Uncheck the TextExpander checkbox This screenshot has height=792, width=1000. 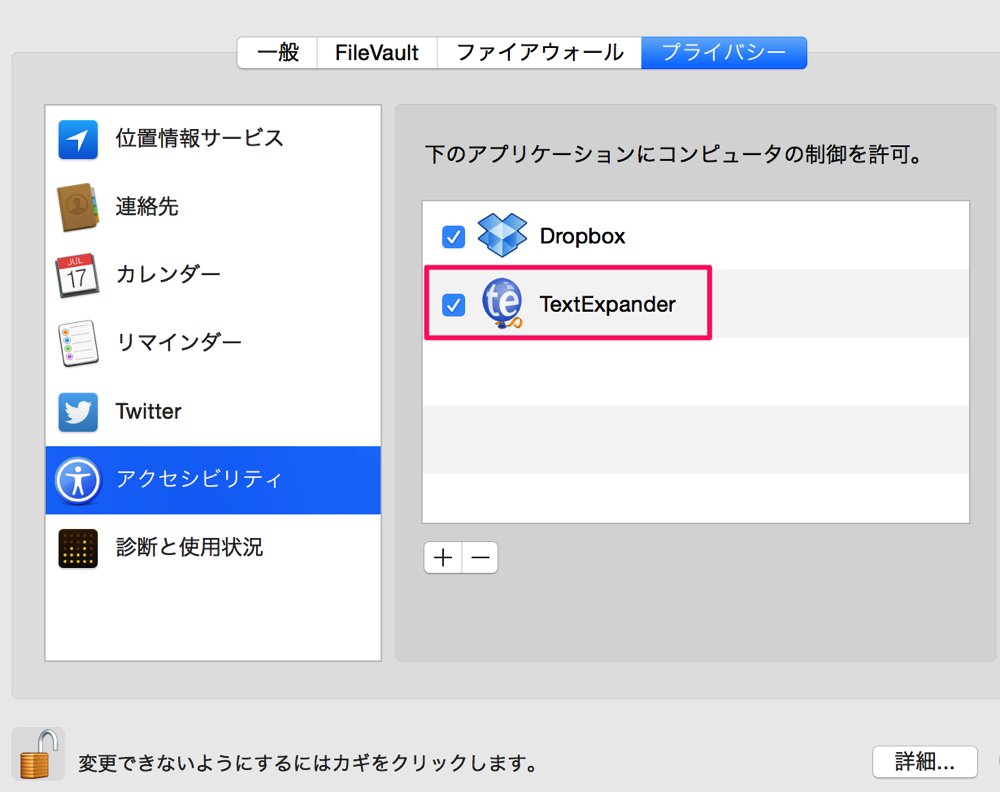(x=453, y=305)
